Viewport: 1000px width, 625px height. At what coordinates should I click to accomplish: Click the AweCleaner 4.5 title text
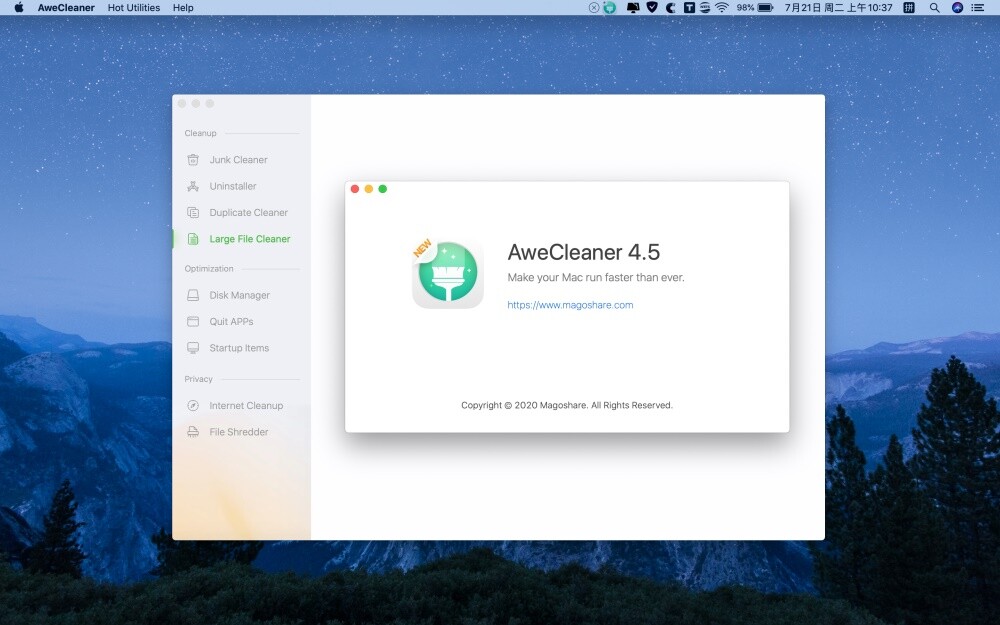(584, 252)
